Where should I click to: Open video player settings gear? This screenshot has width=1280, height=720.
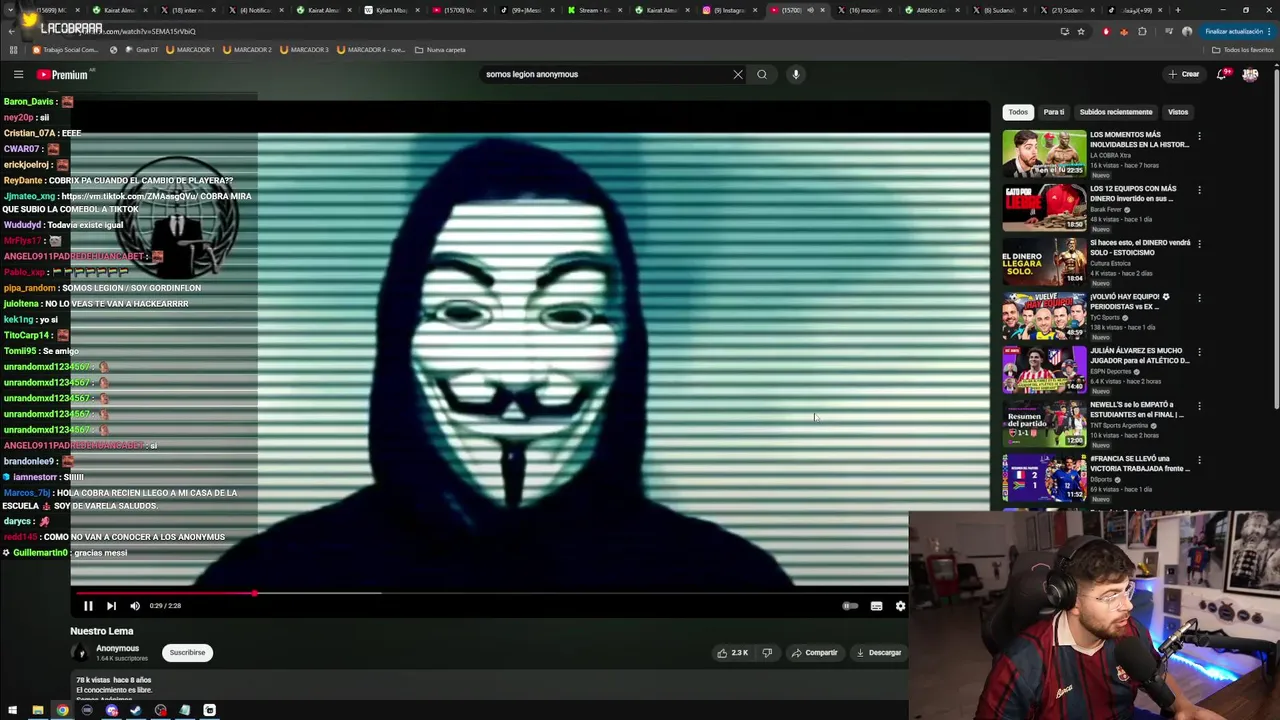coord(900,606)
